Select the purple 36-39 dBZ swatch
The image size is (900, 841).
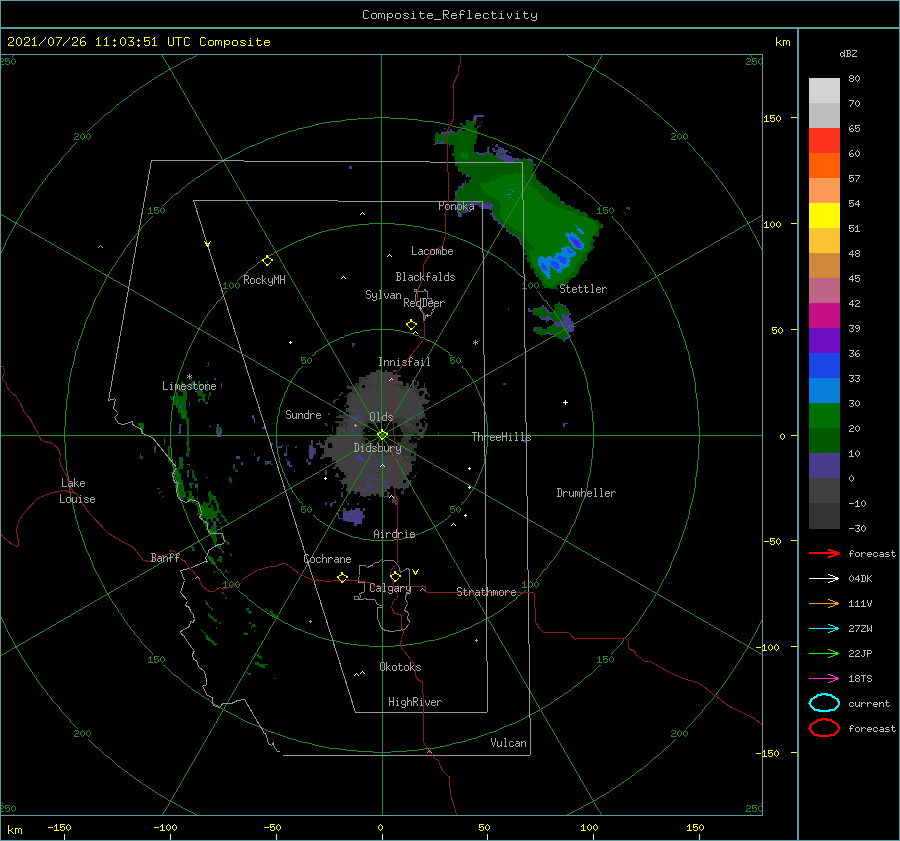pyautogui.click(x=824, y=340)
